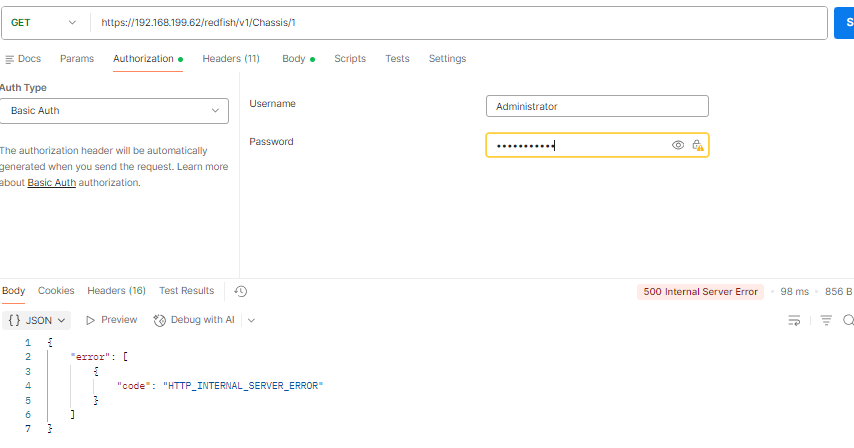Open the JSON format dropdown
This screenshot has width=854, height=448.
38,320
